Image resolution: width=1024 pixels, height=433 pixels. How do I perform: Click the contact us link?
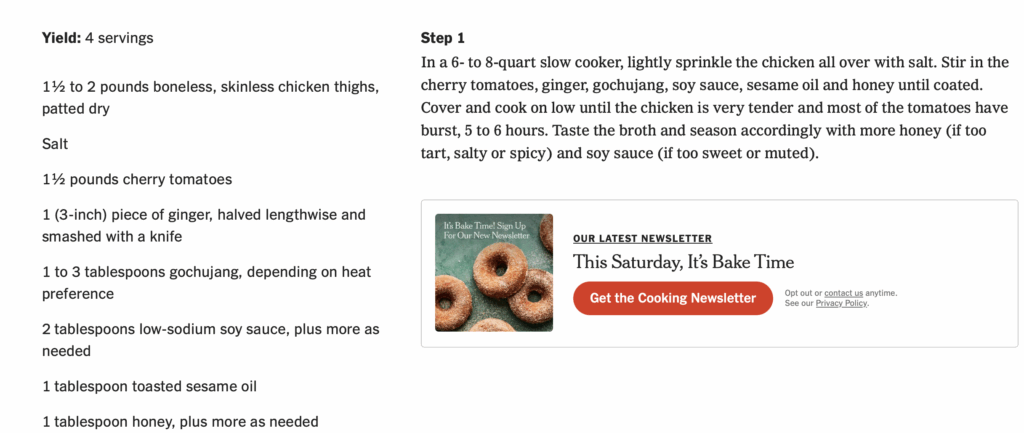pos(843,293)
